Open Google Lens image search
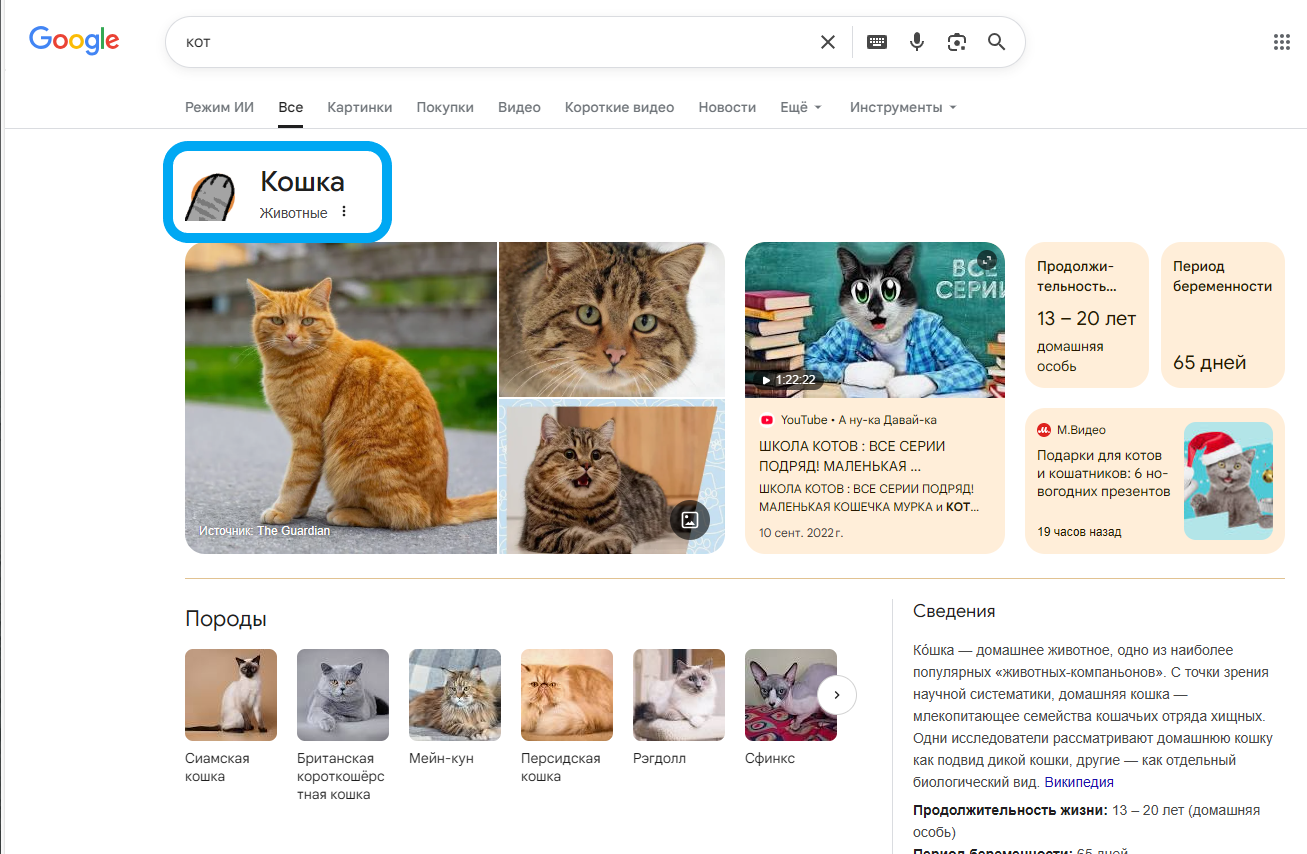The image size is (1307, 854). (x=957, y=41)
